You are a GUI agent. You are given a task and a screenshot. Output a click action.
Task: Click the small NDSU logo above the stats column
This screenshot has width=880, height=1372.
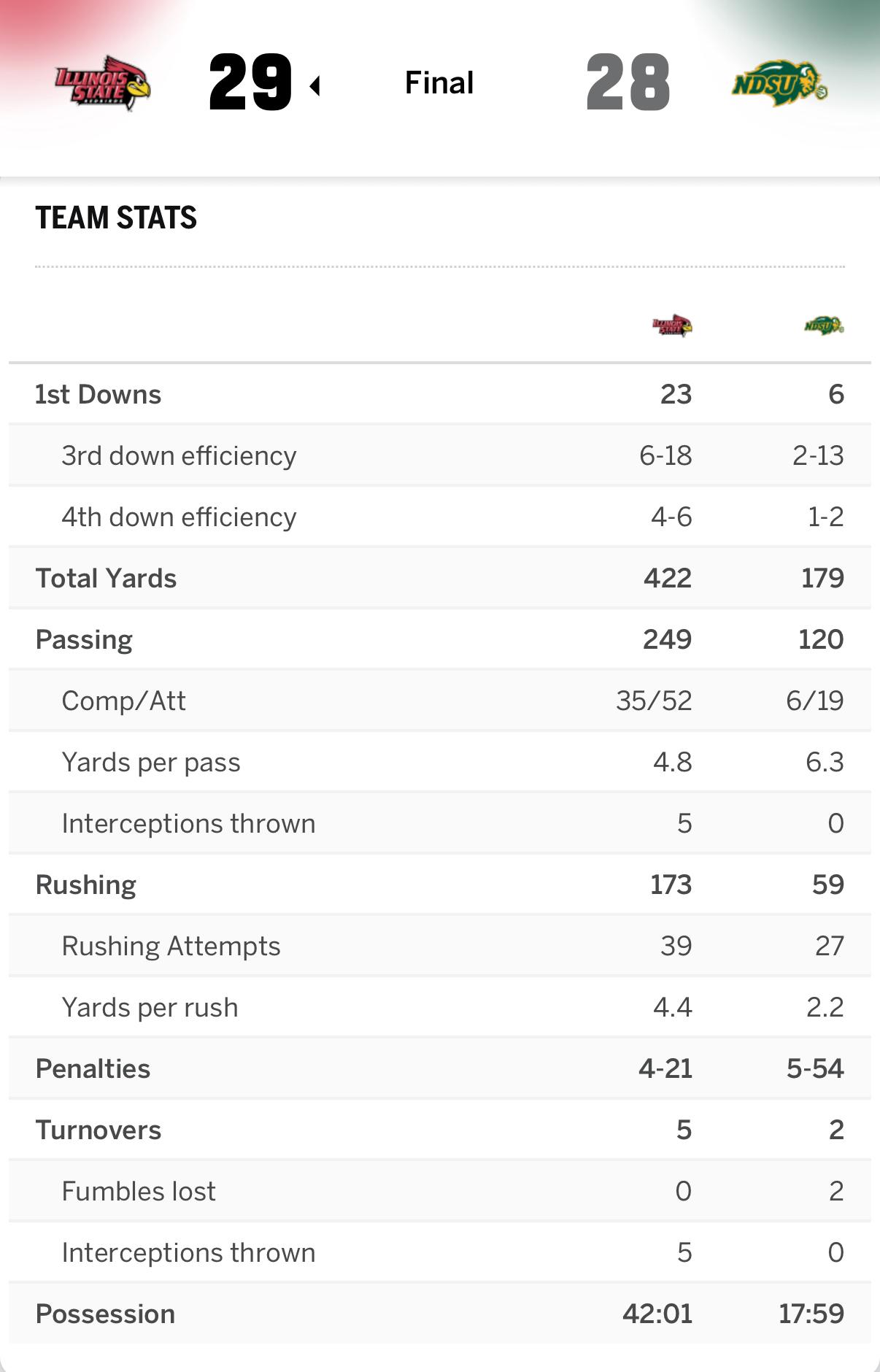(824, 325)
